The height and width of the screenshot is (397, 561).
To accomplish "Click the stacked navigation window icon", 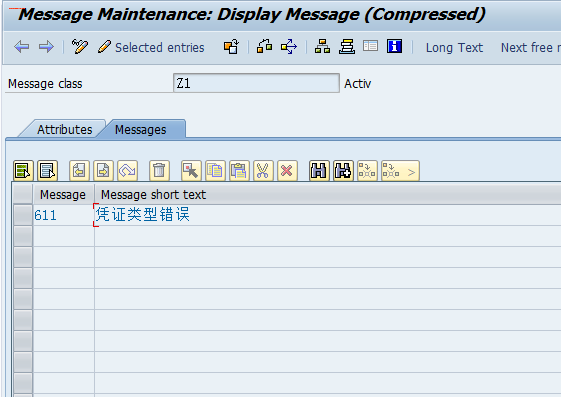I will (347, 46).
